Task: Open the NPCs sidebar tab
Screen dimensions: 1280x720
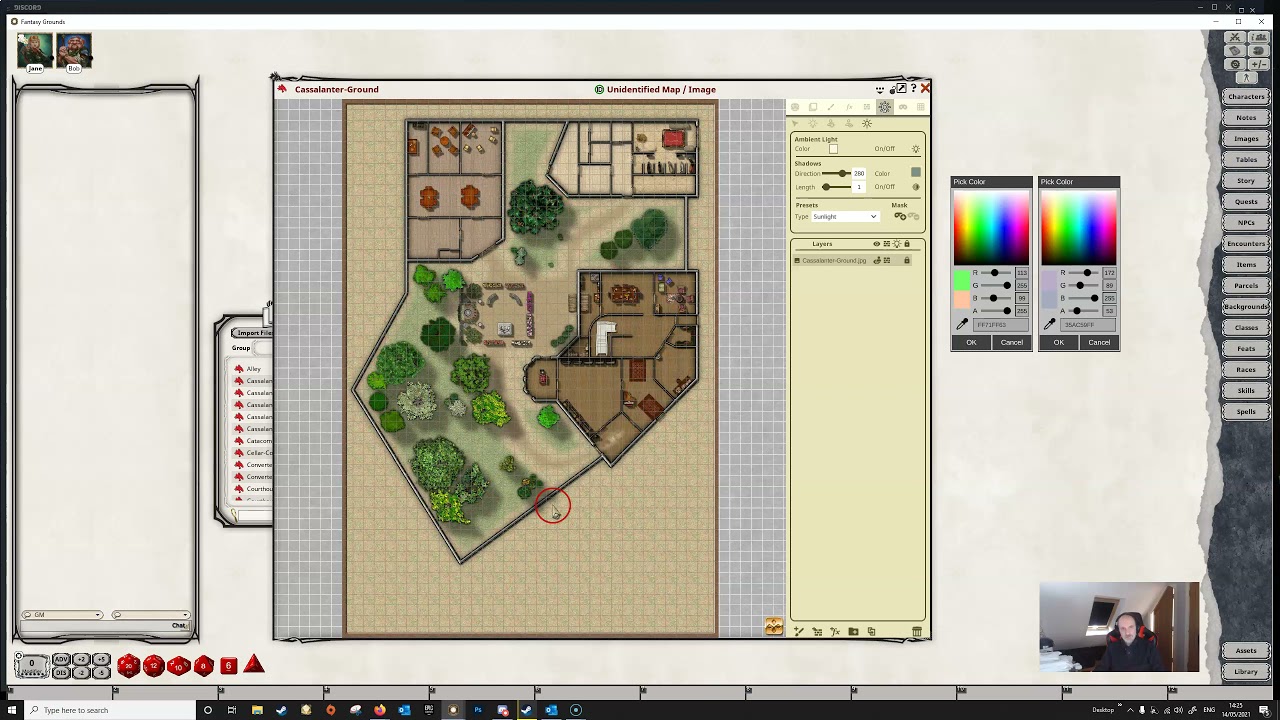Action: (x=1246, y=222)
